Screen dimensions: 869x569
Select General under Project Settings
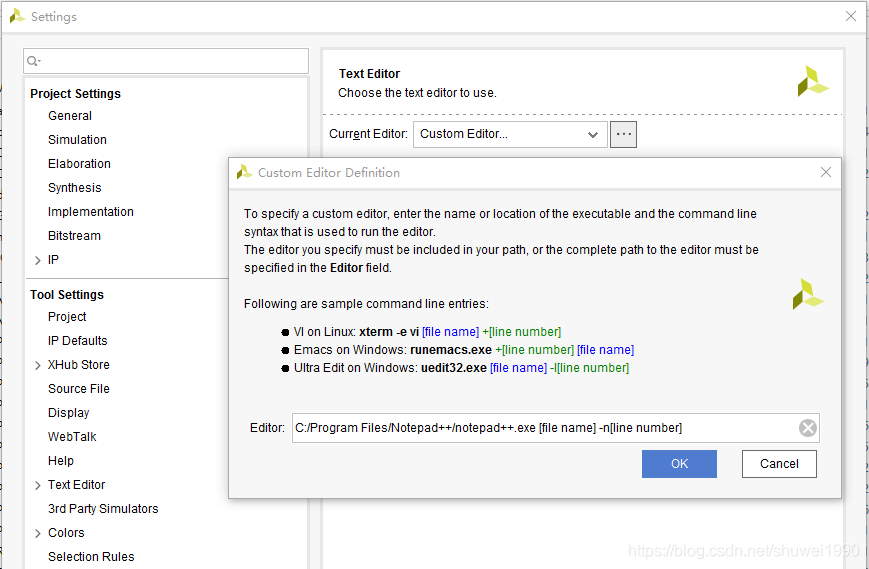(x=70, y=116)
